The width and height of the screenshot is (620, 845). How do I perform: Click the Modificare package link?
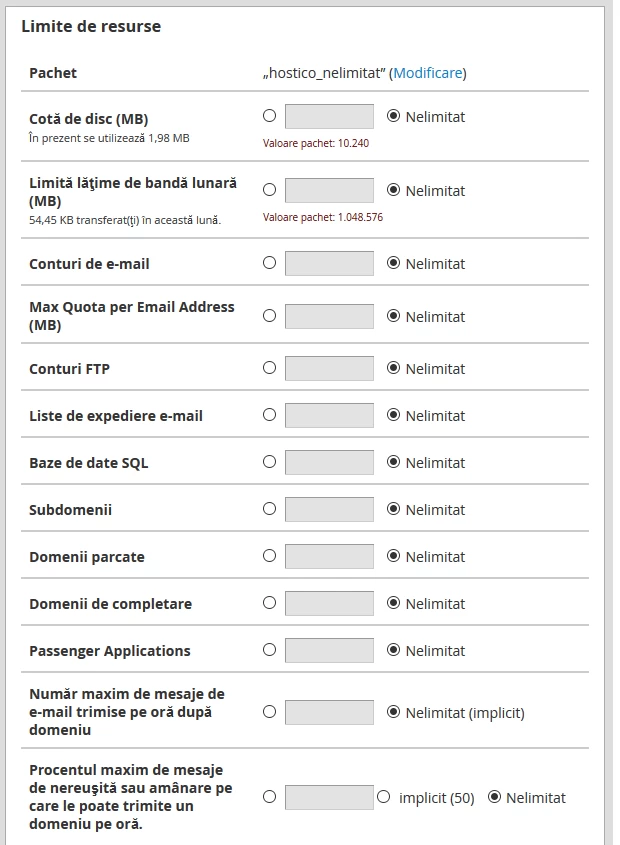427,73
